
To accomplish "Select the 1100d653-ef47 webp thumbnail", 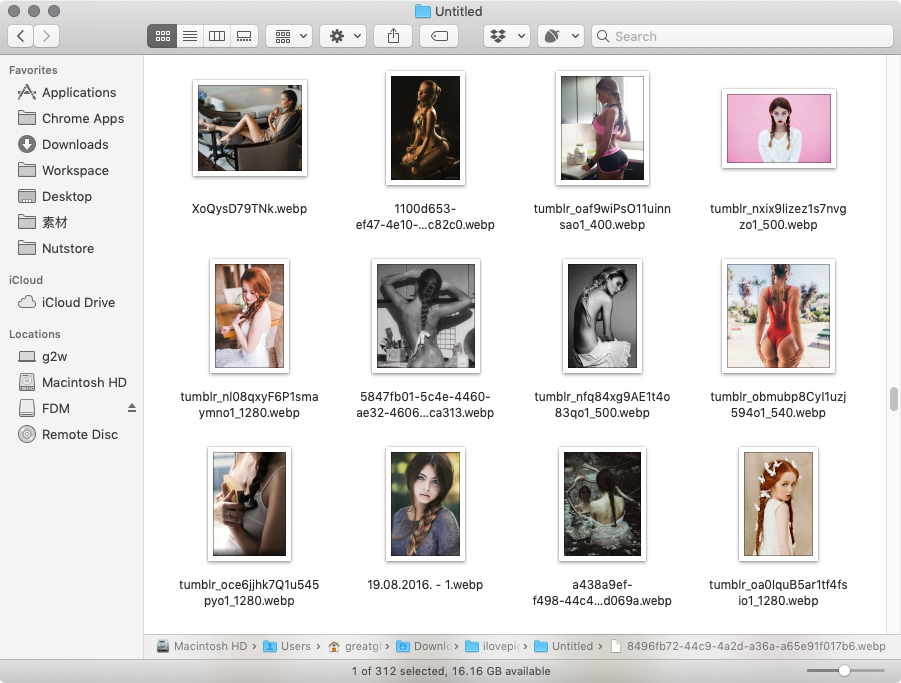I will (425, 128).
